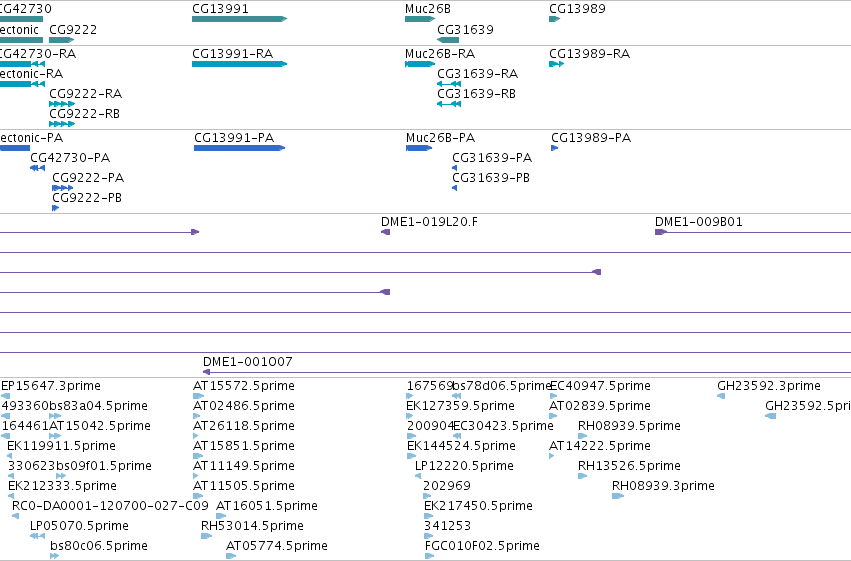This screenshot has height=561, width=851.
Task: Click the CG13991-RA transcript bar
Action: [239, 64]
